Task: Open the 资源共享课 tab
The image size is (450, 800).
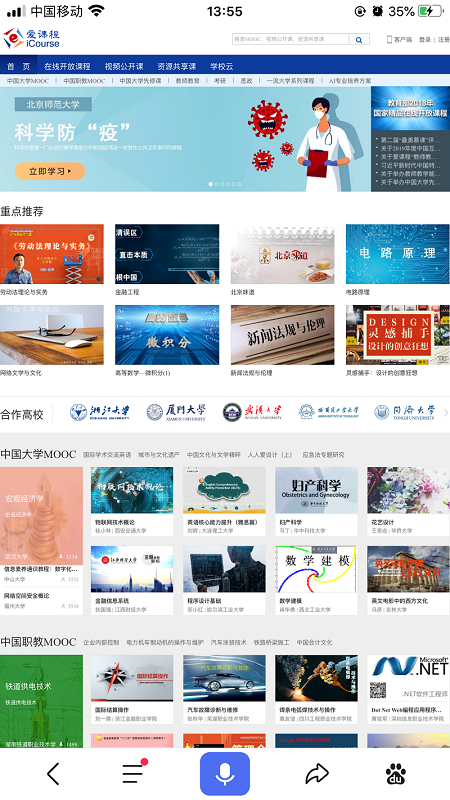Action: (177, 66)
